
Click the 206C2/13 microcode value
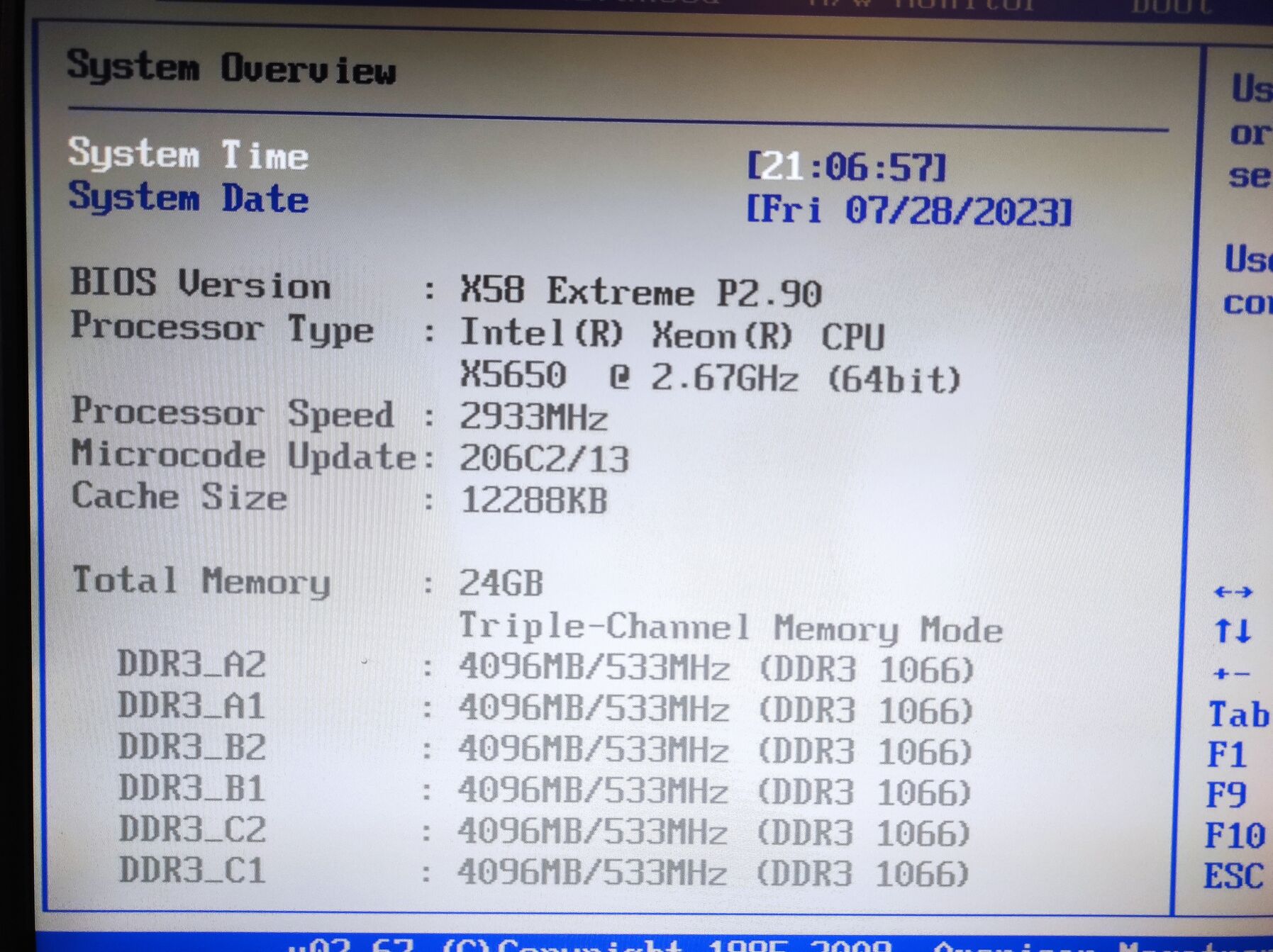pos(545,459)
